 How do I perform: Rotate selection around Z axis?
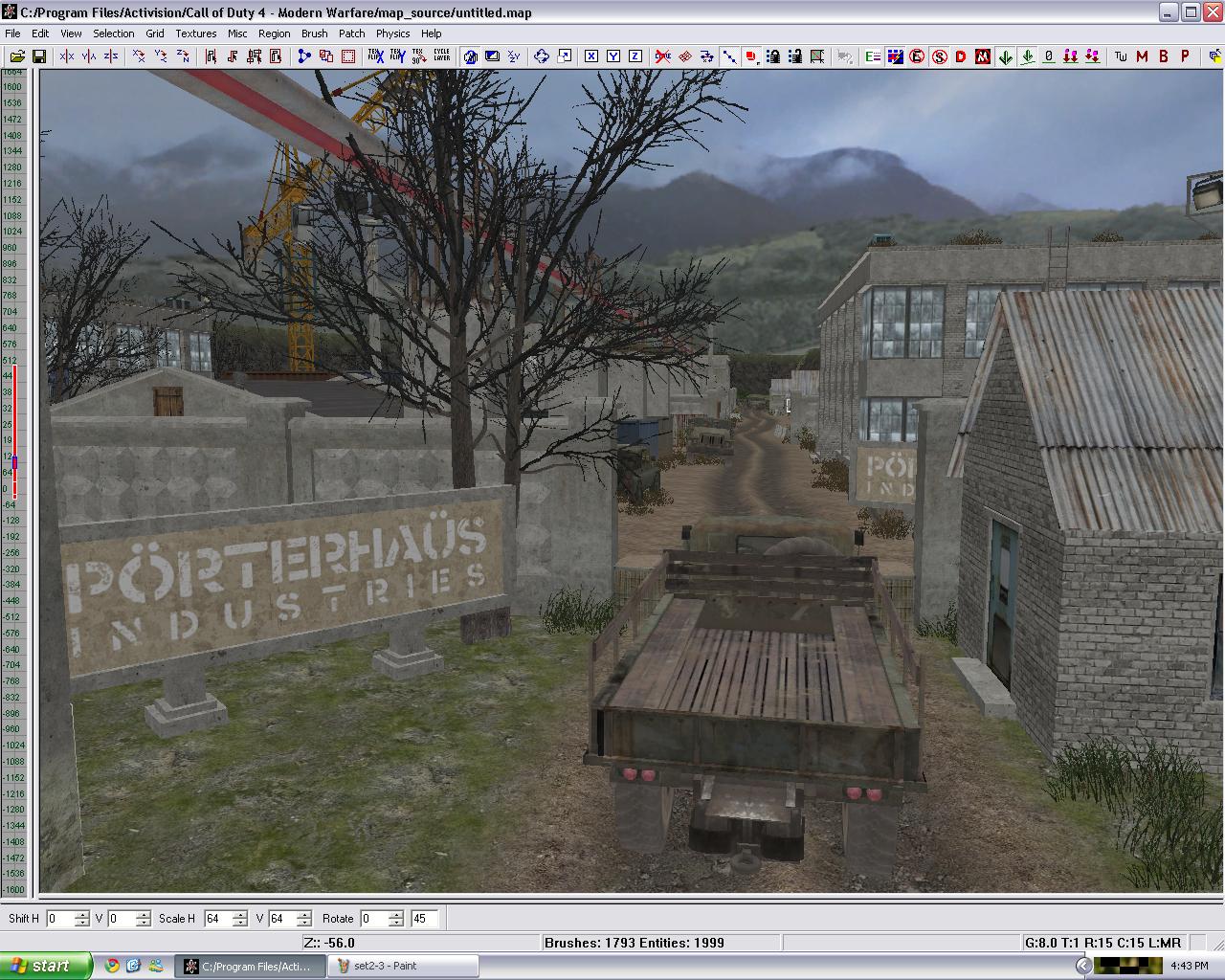click(x=183, y=56)
